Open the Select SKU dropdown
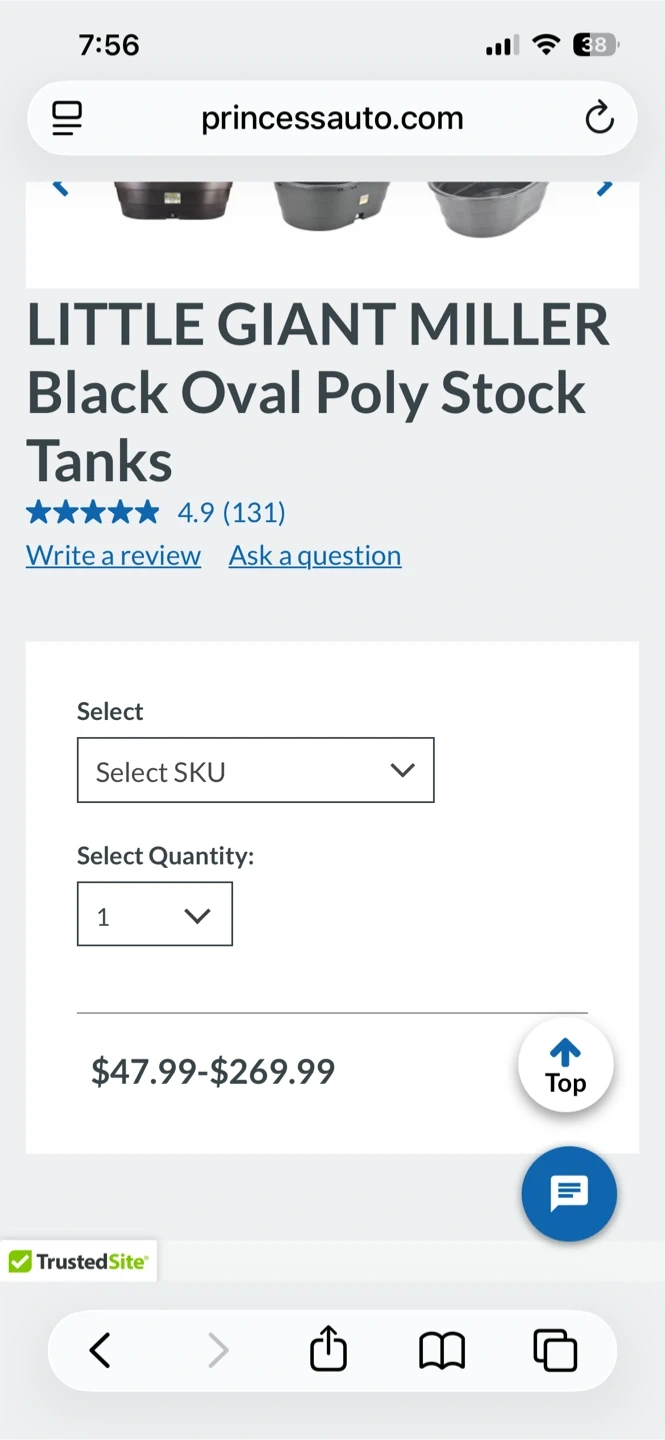Image resolution: width=665 pixels, height=1440 pixels. (256, 770)
